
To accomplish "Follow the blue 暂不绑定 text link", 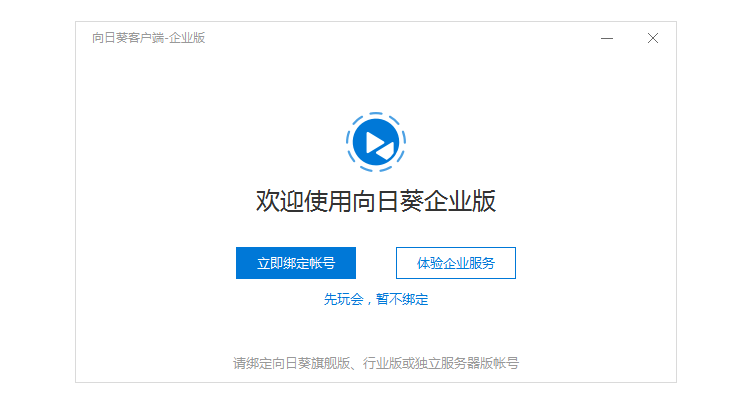I will tap(402, 299).
